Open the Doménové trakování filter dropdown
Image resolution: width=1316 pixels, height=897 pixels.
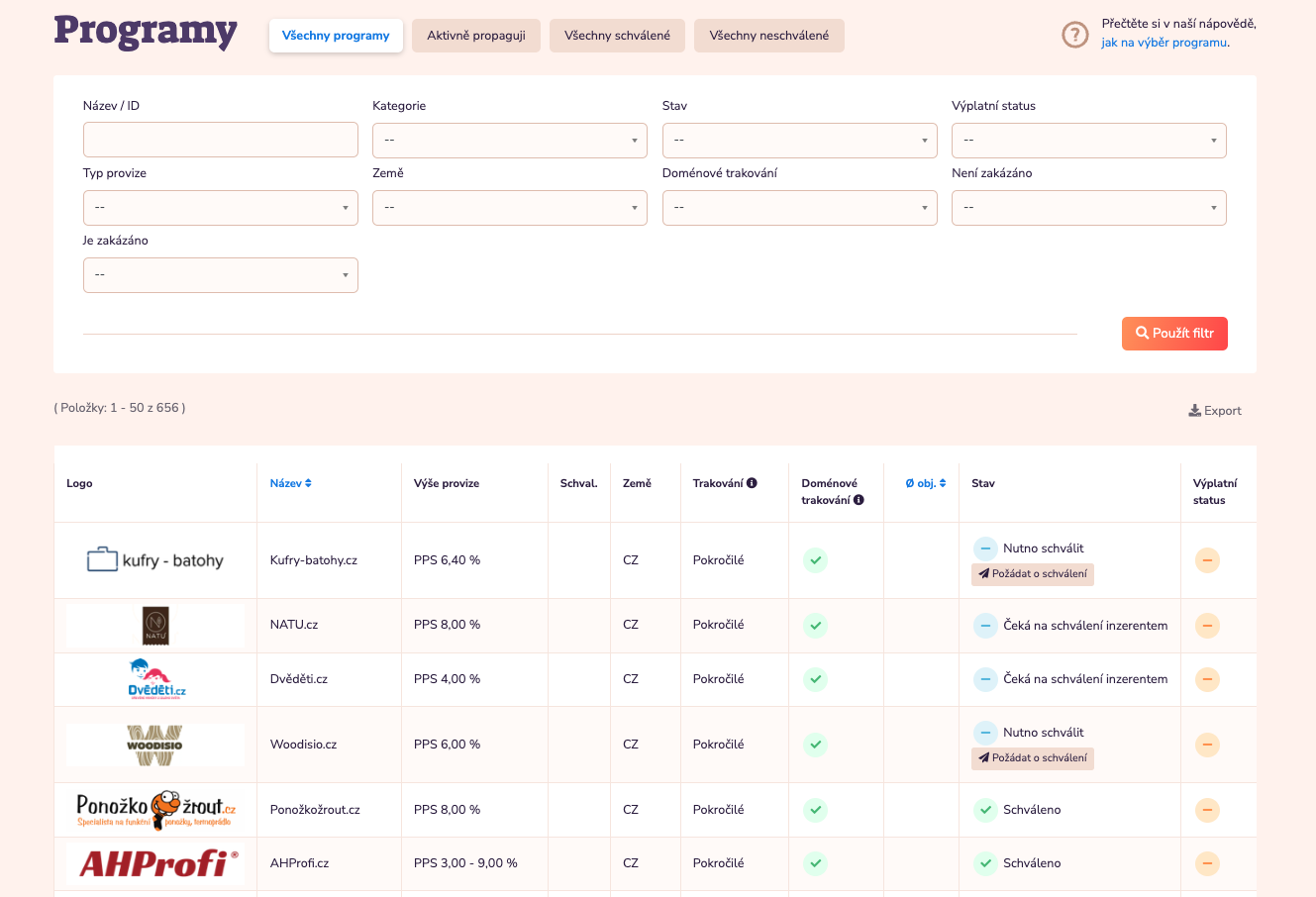799,208
